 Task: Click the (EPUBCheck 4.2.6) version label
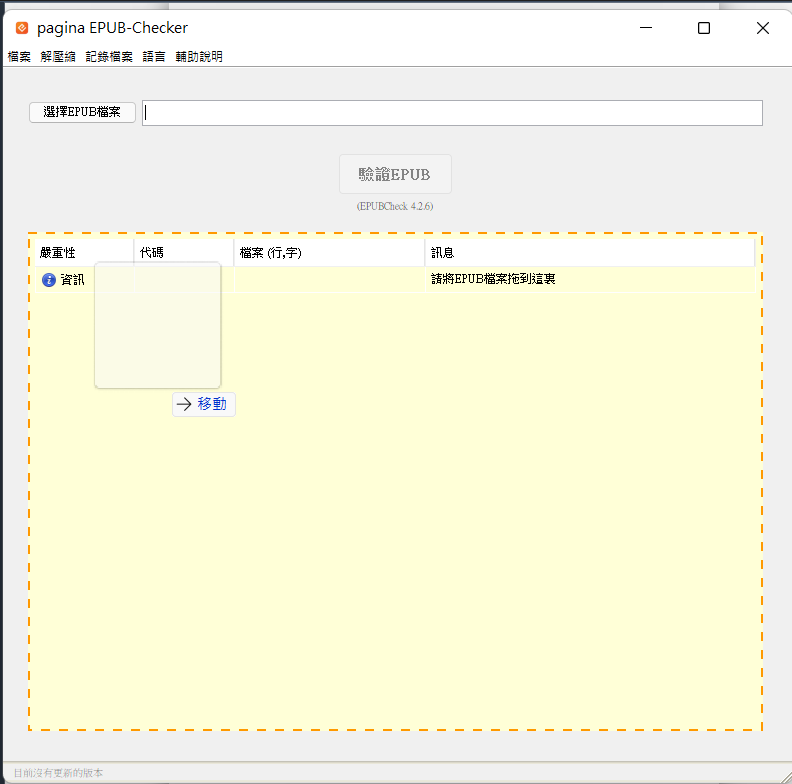click(x=395, y=206)
